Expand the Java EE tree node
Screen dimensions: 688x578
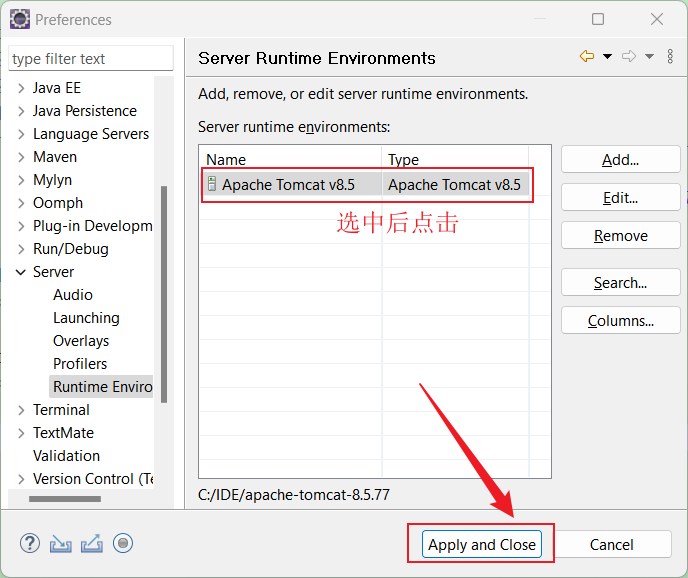21,88
